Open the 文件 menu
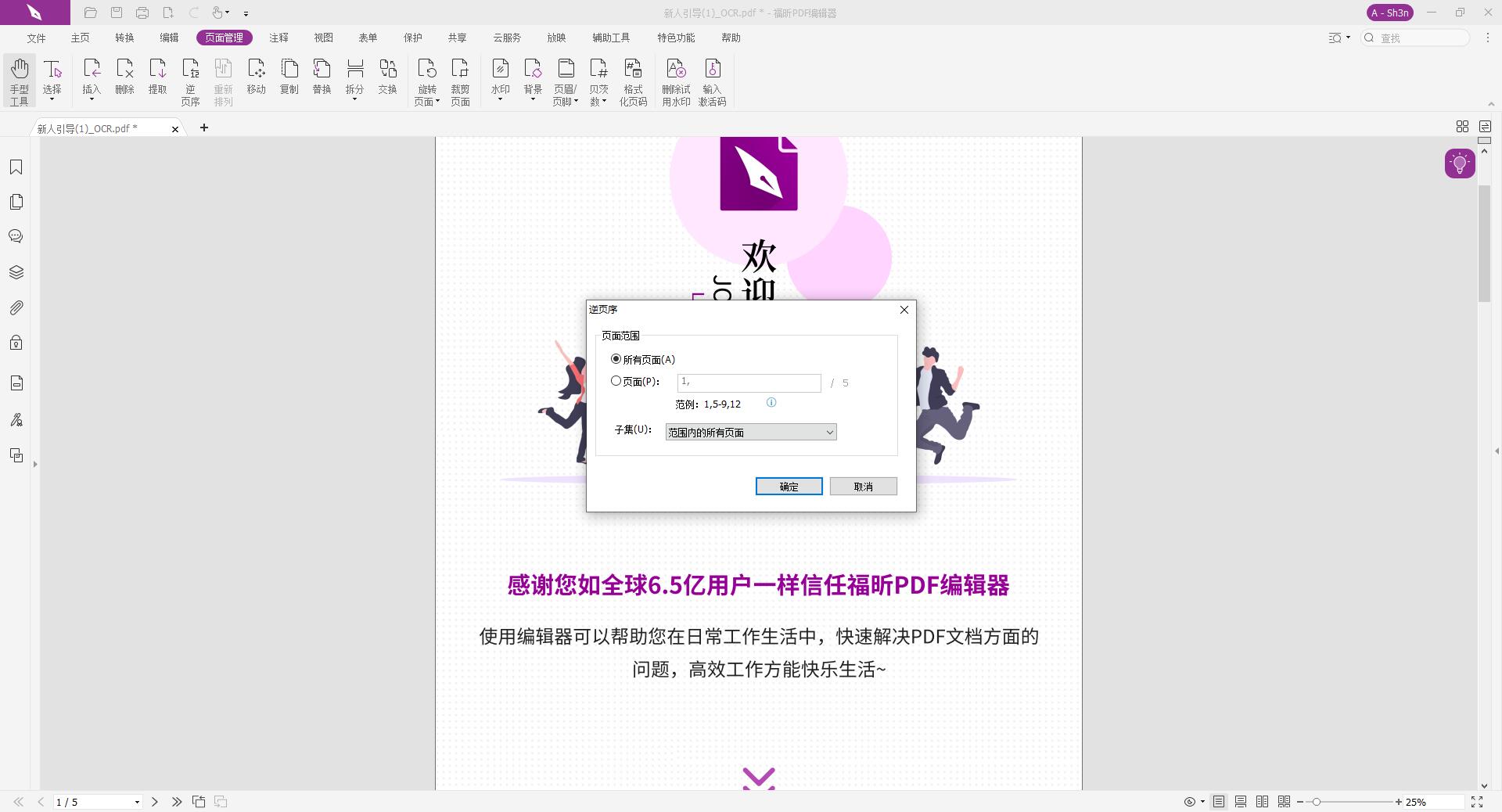Viewport: 1502px width, 812px height. pyautogui.click(x=34, y=38)
